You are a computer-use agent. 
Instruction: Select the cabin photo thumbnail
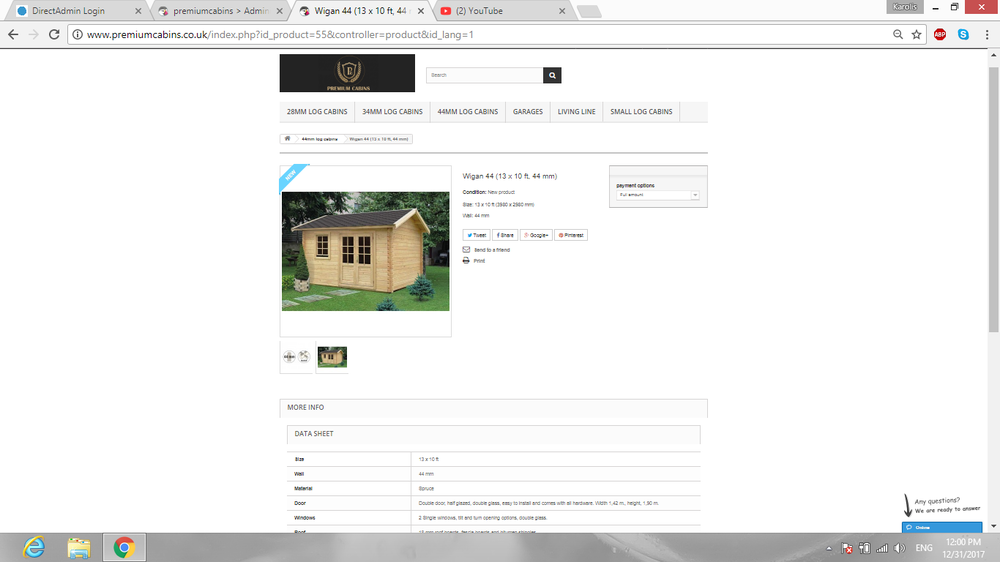pyautogui.click(x=332, y=357)
